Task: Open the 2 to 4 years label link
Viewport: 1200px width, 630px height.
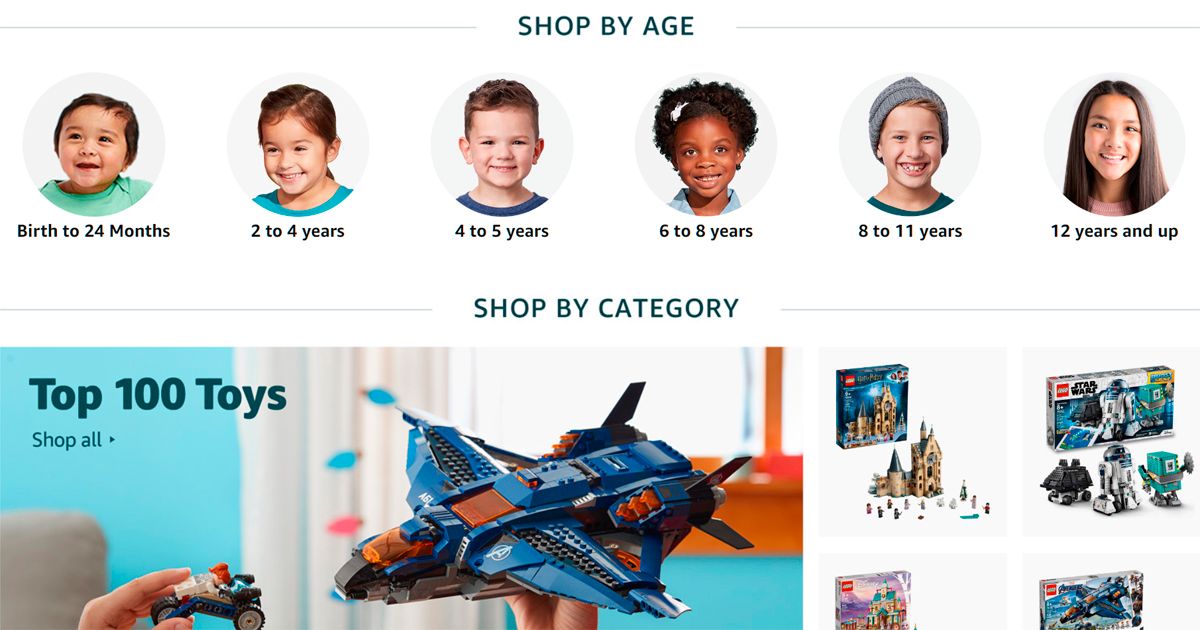Action: (x=298, y=231)
